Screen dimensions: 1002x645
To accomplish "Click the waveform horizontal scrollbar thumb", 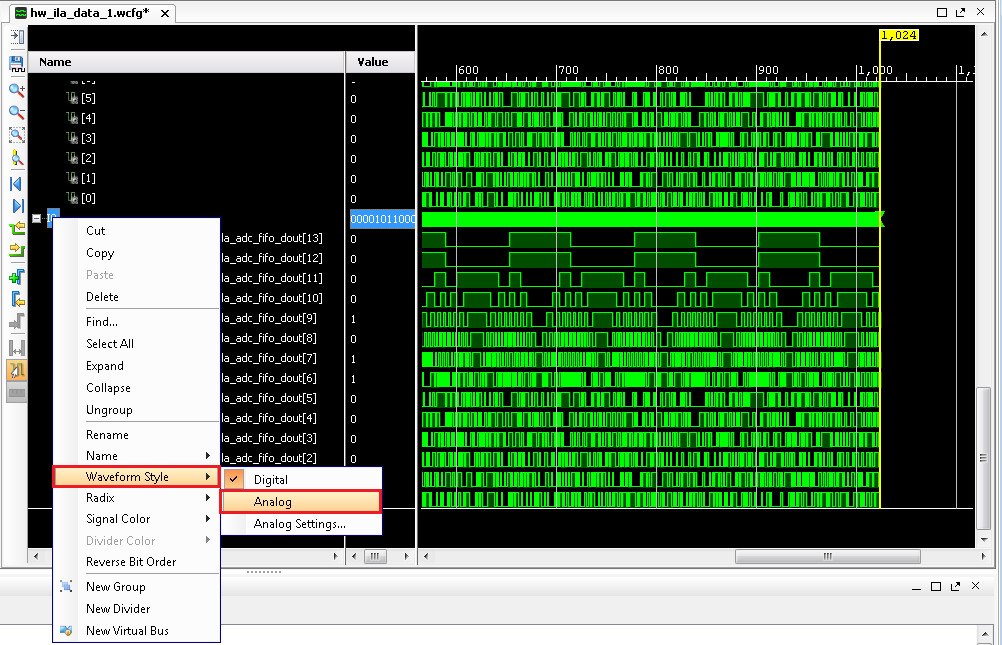I will click(828, 556).
